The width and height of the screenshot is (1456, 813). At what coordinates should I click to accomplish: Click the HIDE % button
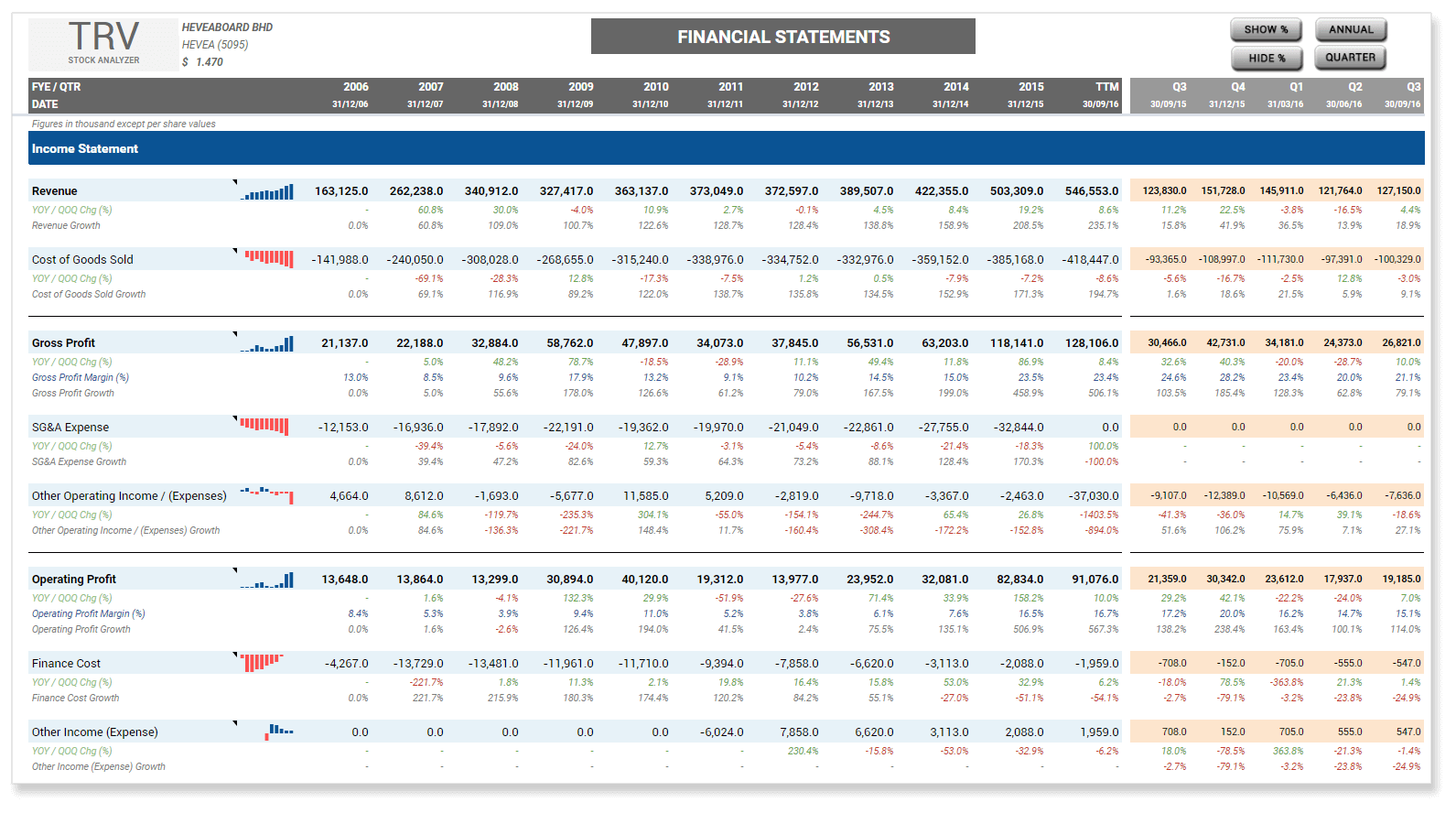[x=1266, y=58]
